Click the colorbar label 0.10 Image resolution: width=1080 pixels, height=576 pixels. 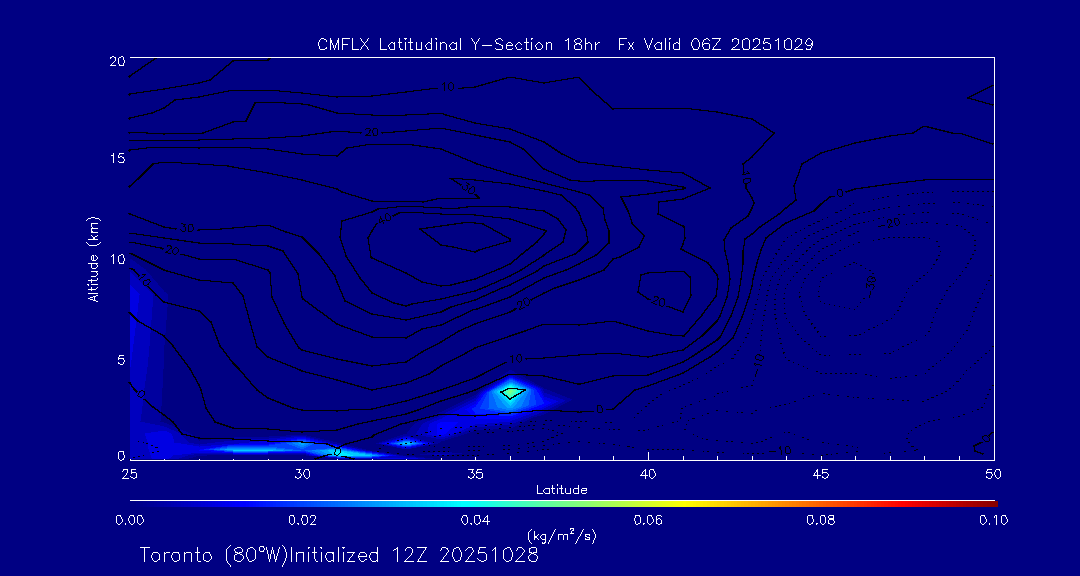(993, 520)
